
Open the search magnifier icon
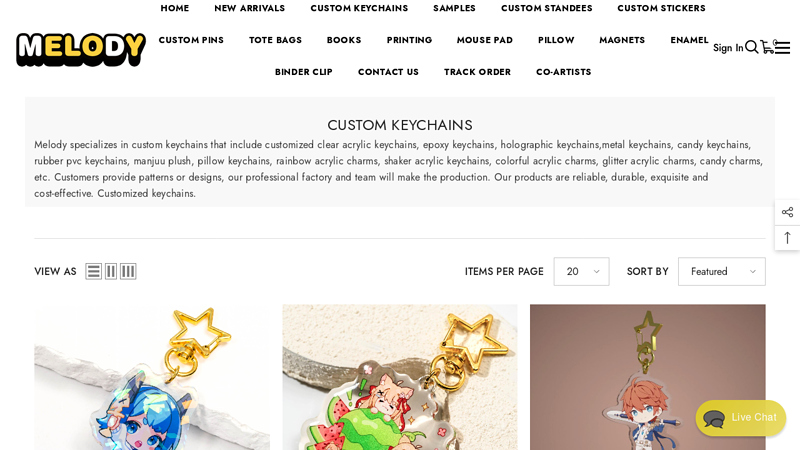[x=751, y=47]
